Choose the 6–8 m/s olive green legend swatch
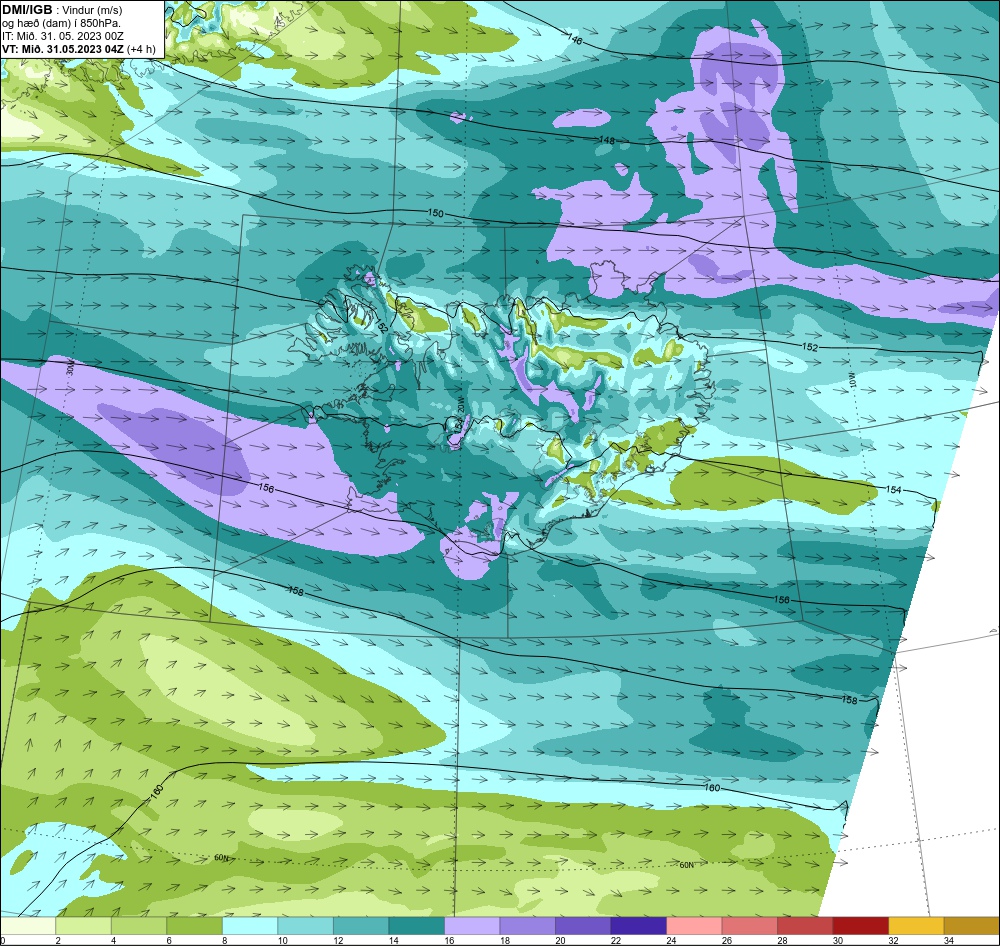The image size is (1000, 946). (x=195, y=926)
